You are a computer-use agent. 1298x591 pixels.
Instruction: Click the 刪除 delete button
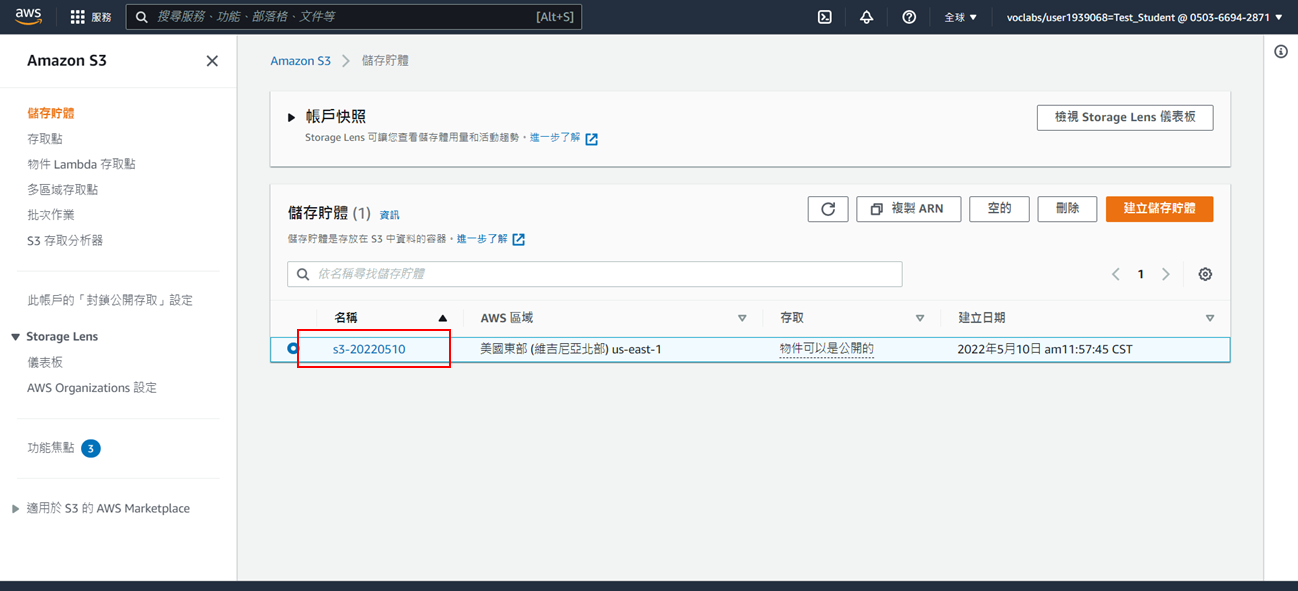1067,209
